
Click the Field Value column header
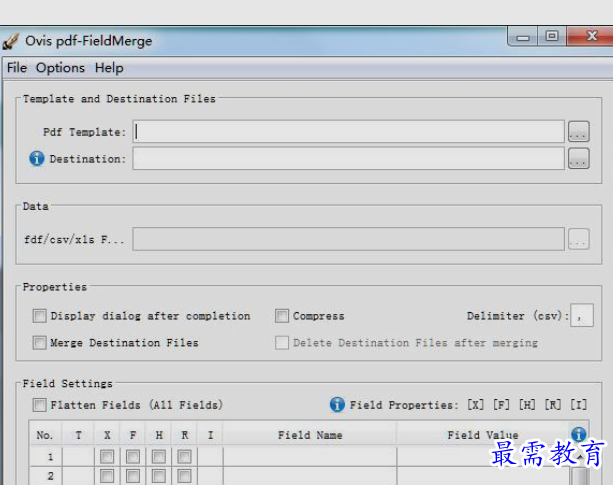pos(483,435)
